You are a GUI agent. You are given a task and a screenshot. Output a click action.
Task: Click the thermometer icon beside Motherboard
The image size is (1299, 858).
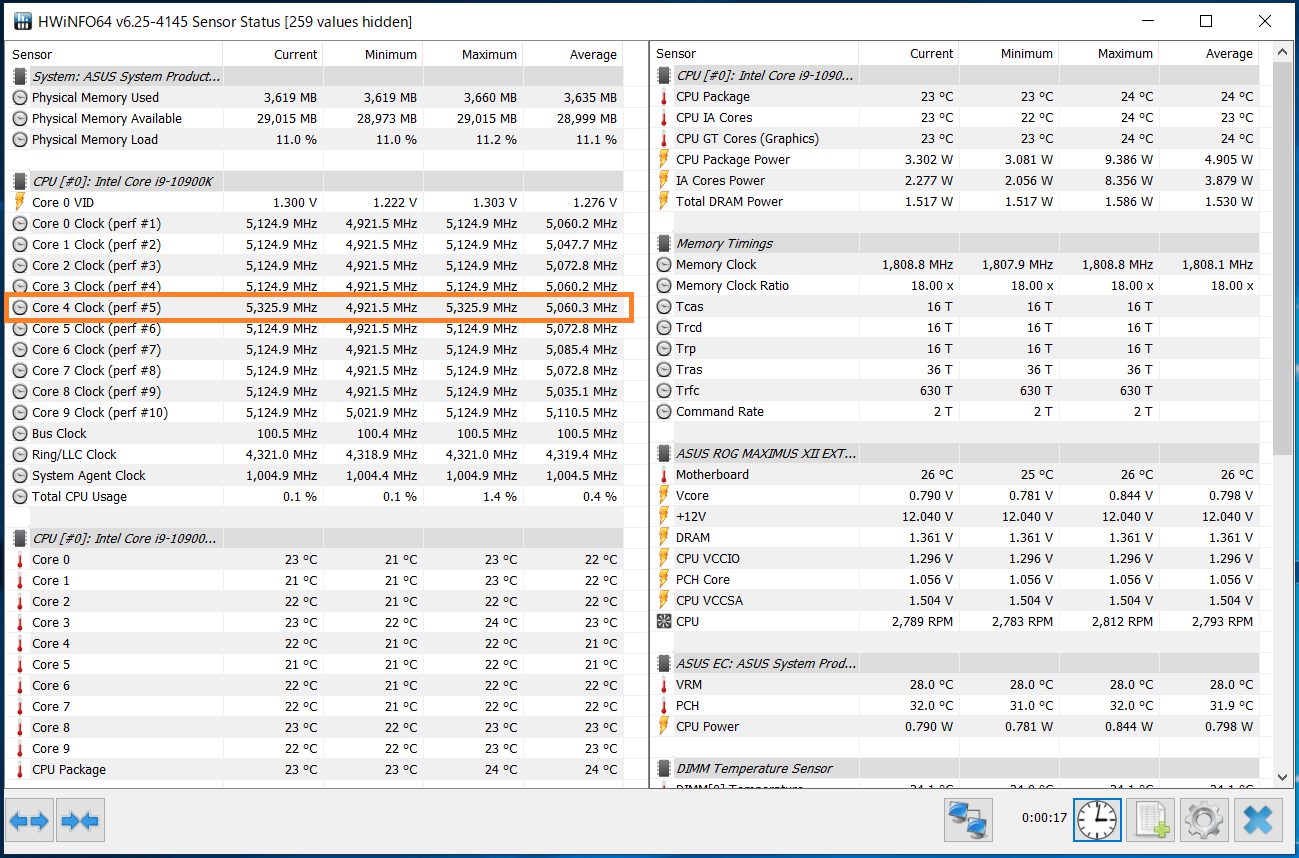click(x=664, y=475)
